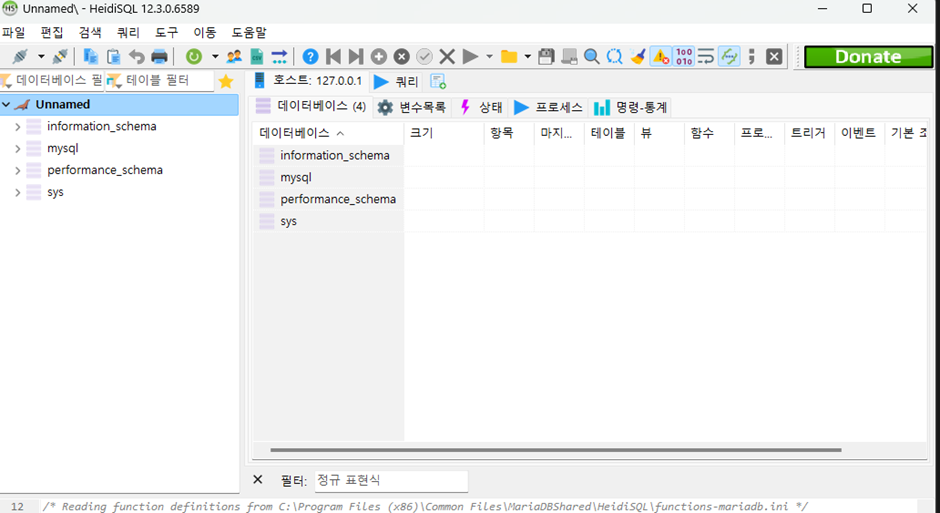The image size is (940, 513).
Task: Open the 검색 menu
Action: (x=91, y=32)
